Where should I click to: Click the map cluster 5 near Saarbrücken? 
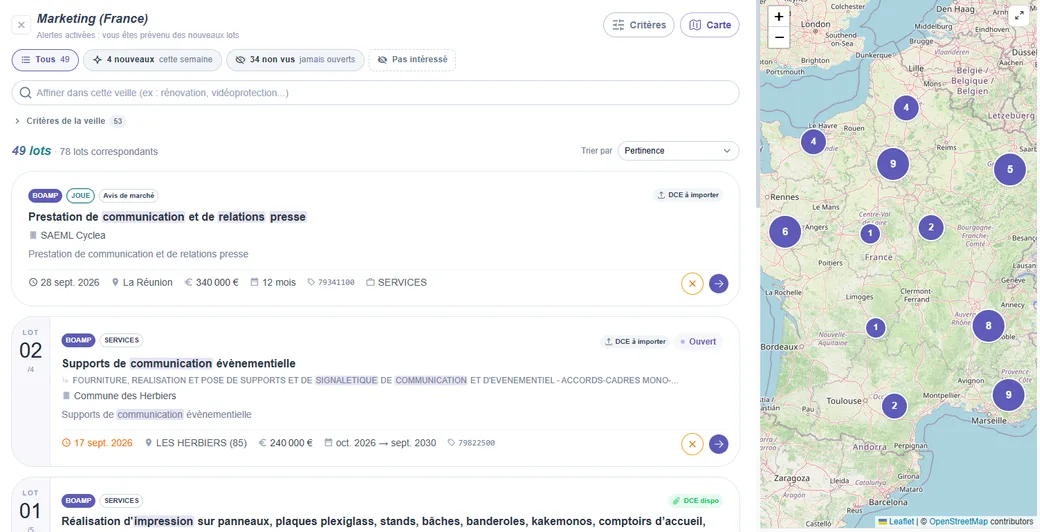coord(1009,169)
